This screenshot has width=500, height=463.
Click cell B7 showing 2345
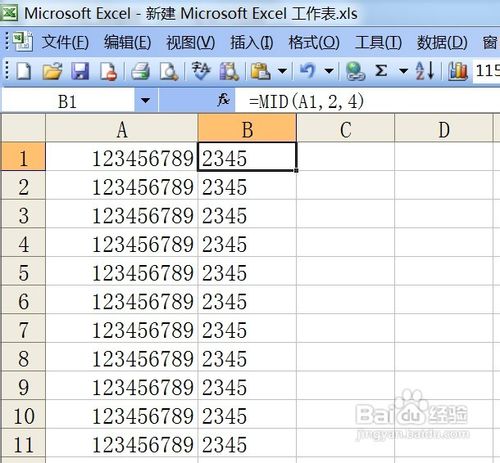[247, 329]
